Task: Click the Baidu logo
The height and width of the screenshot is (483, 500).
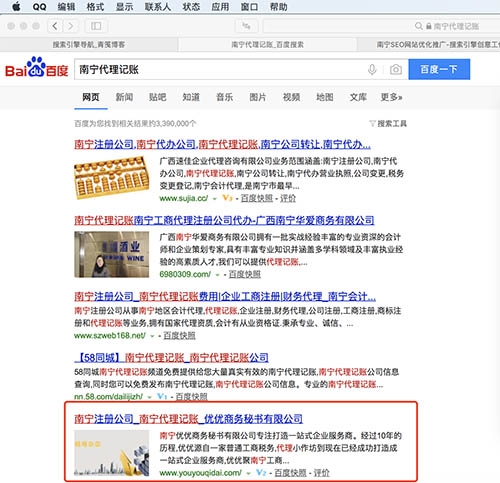Action: click(x=37, y=67)
